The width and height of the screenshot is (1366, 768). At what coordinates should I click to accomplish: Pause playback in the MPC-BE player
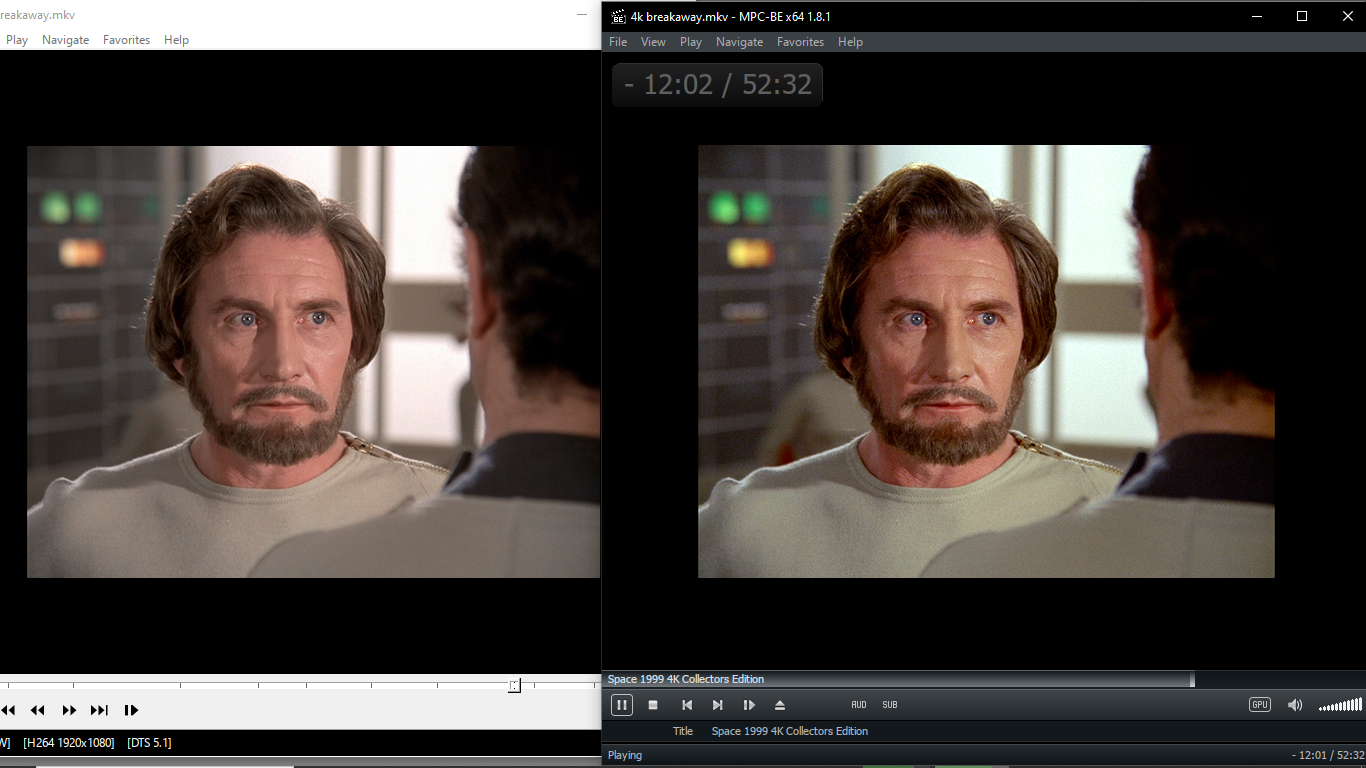point(621,705)
